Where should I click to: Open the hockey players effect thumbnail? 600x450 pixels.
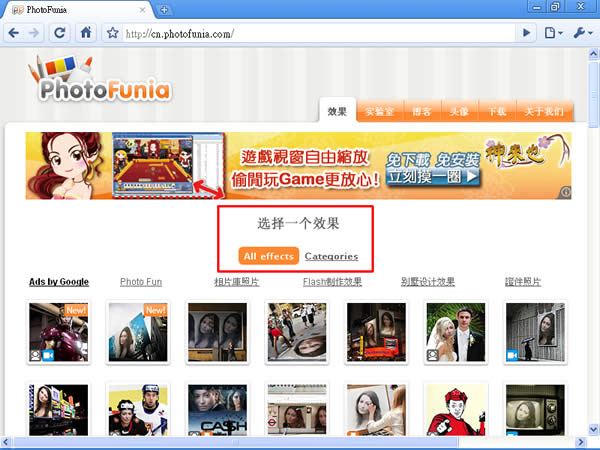point(138,409)
